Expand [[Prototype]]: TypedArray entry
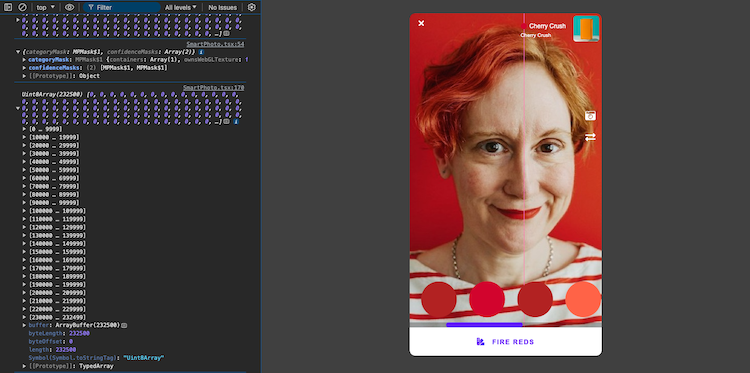The image size is (750, 373). (24, 366)
